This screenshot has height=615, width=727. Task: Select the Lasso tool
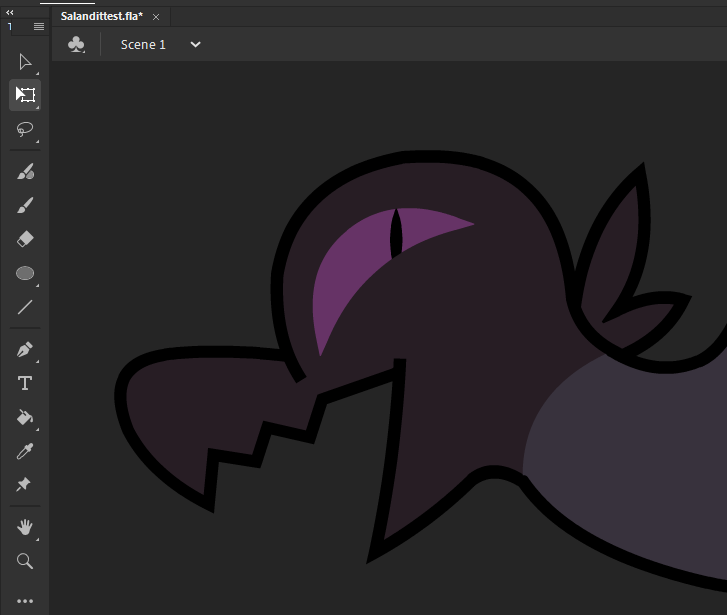pos(25,129)
